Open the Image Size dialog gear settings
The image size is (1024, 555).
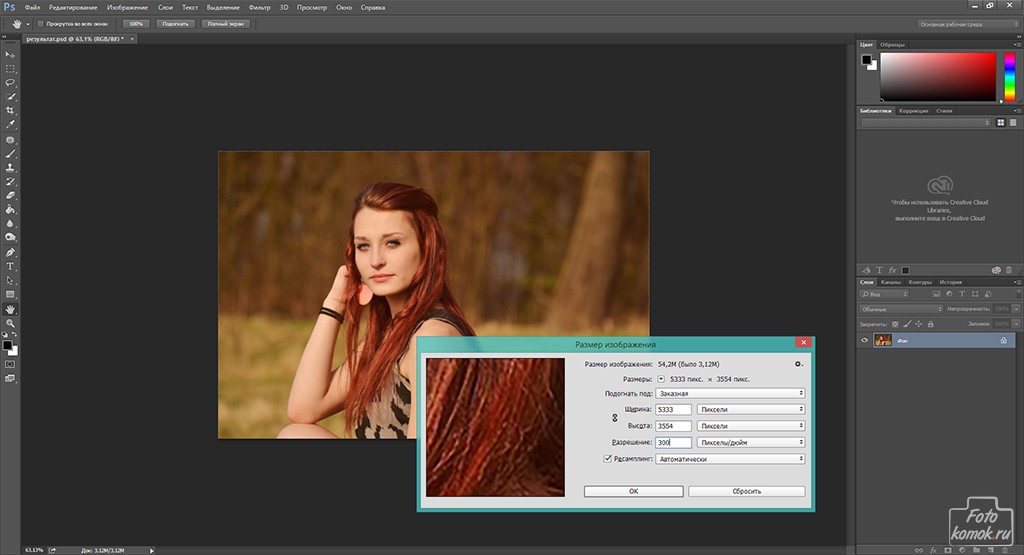pos(798,364)
